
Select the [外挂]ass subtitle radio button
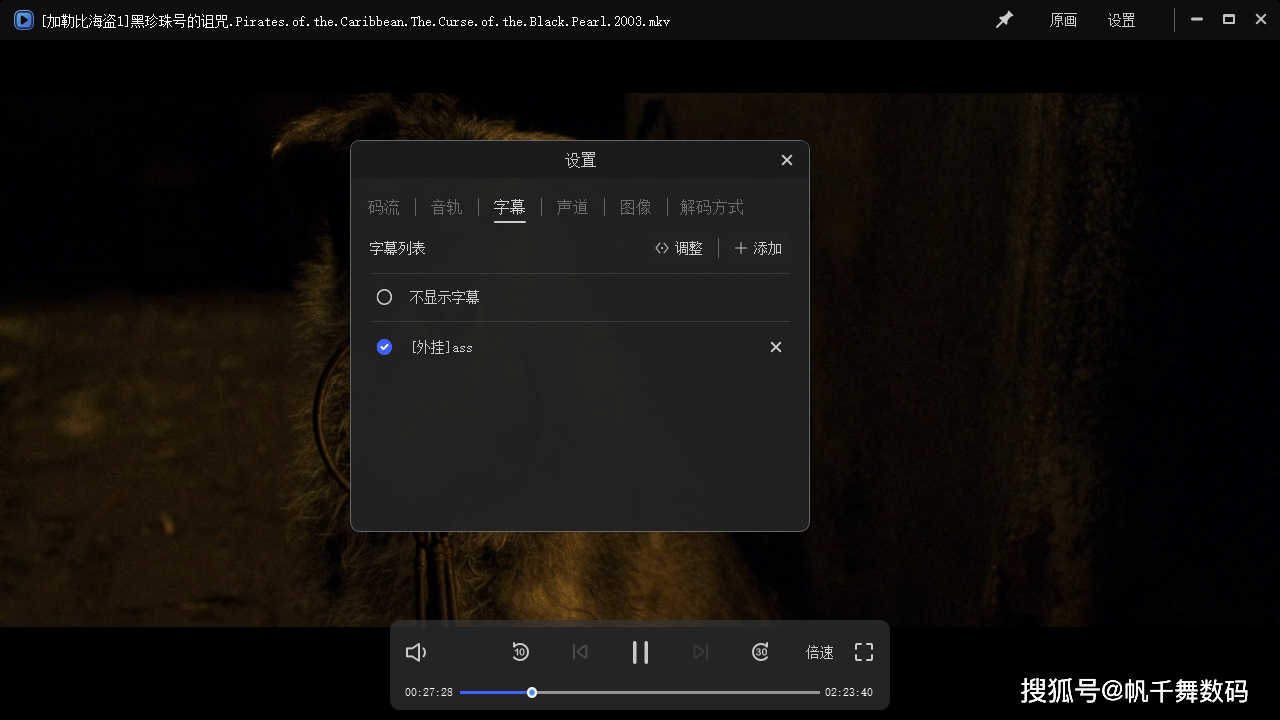click(384, 347)
